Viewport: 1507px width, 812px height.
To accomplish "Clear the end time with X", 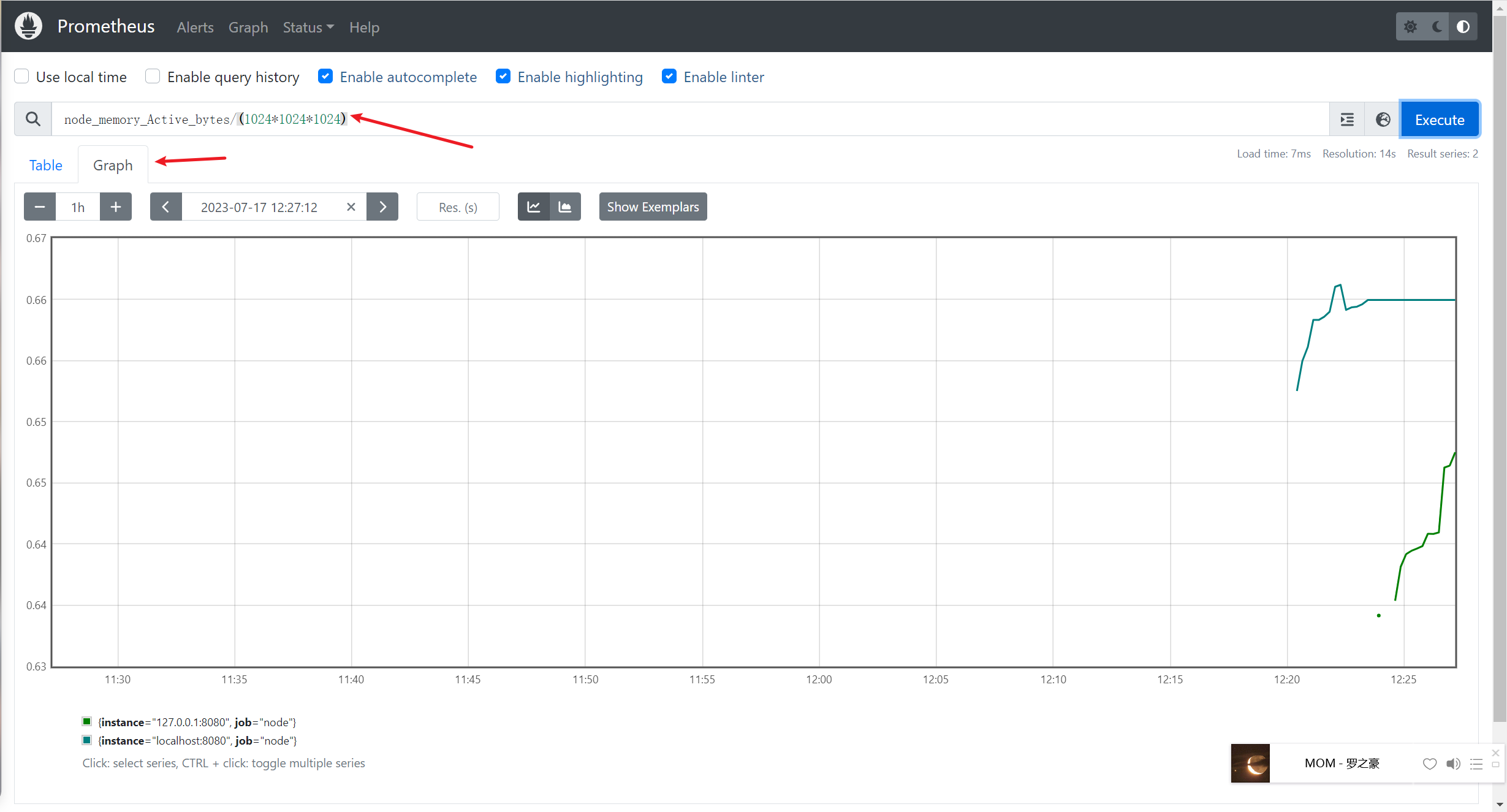I will point(351,207).
